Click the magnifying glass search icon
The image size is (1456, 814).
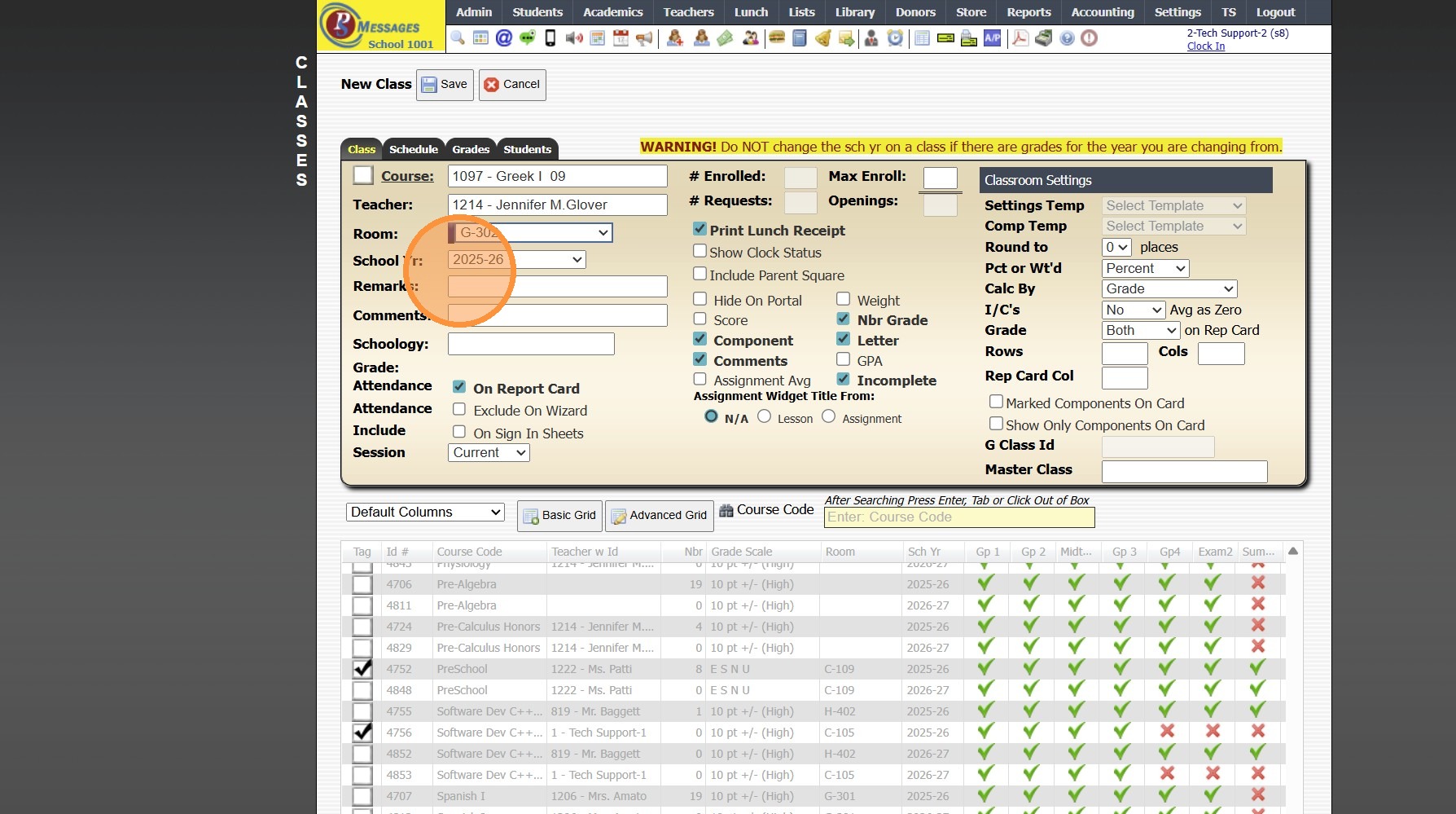pos(458,38)
